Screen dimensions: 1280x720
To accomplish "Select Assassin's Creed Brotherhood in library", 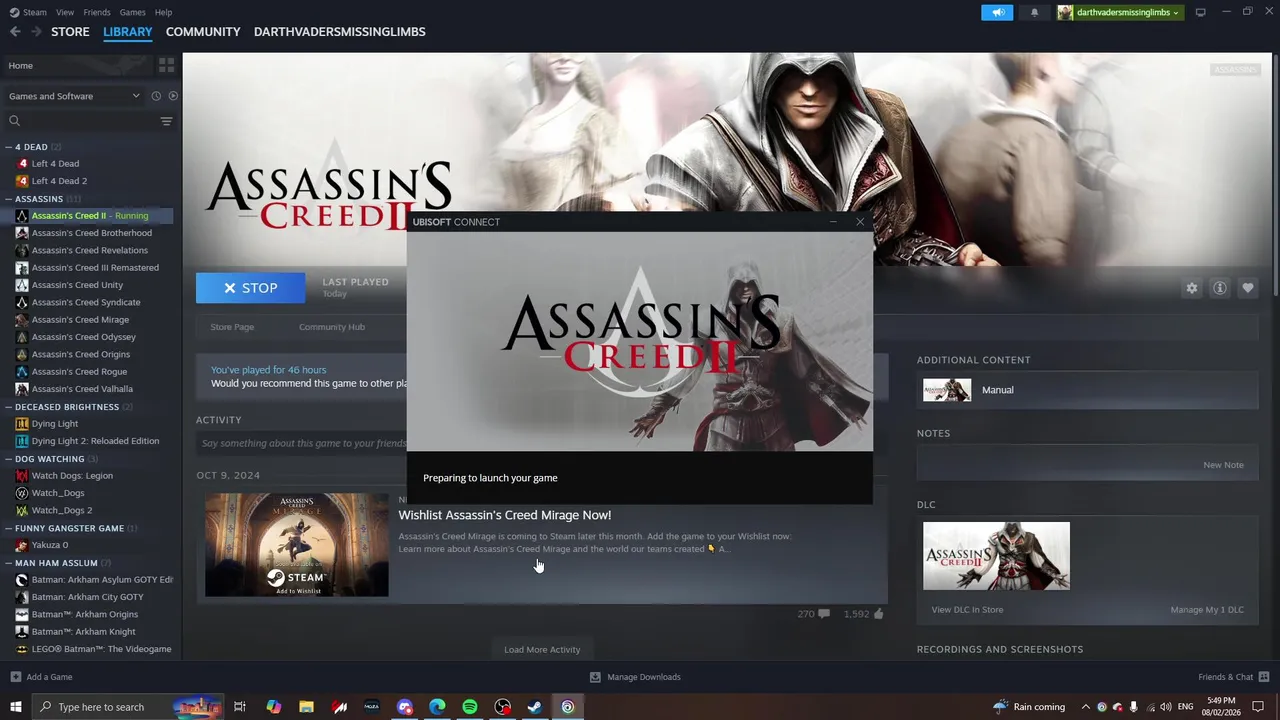I will click(x=92, y=233).
